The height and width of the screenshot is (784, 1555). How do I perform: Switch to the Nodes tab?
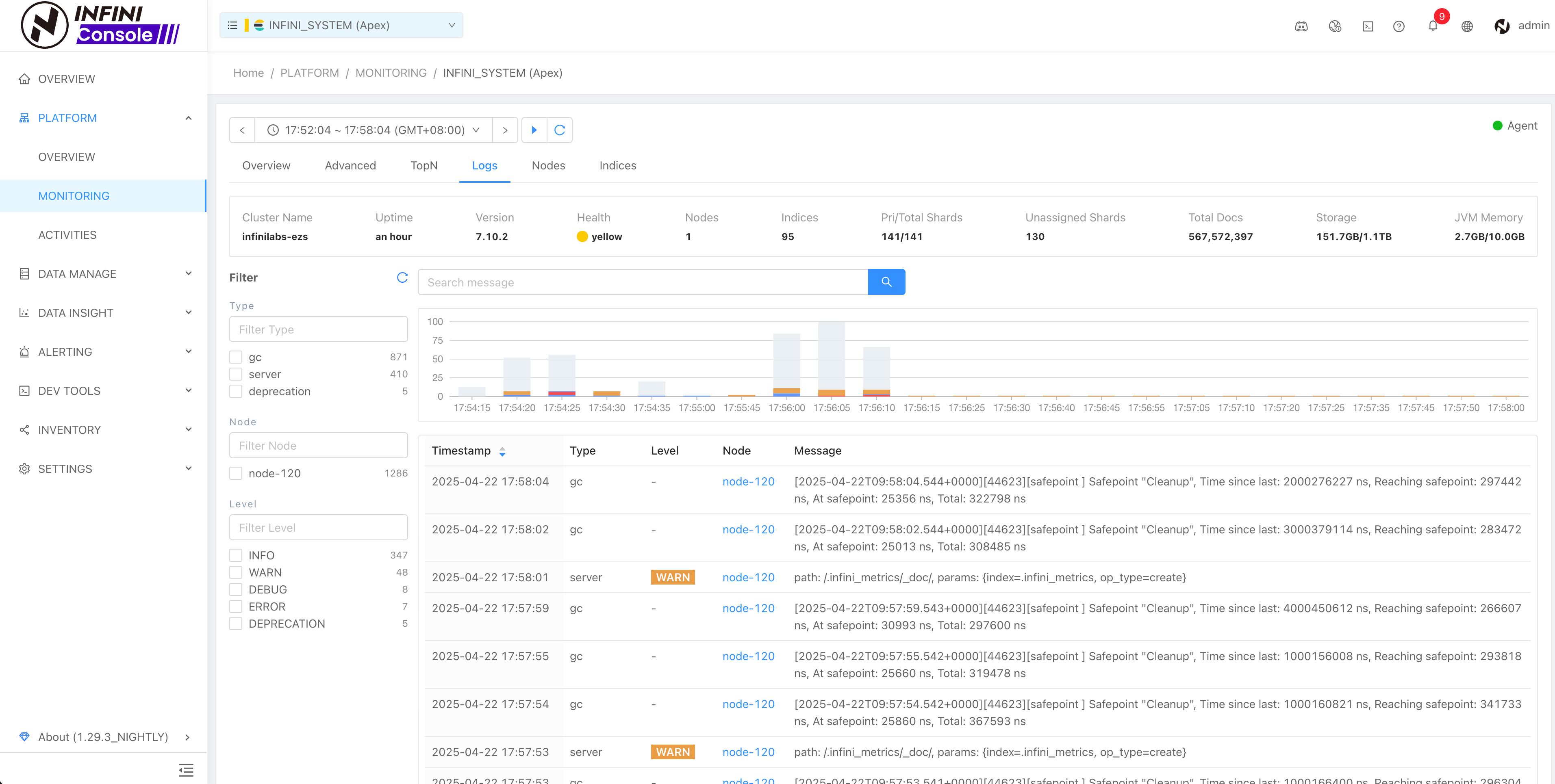pos(547,165)
